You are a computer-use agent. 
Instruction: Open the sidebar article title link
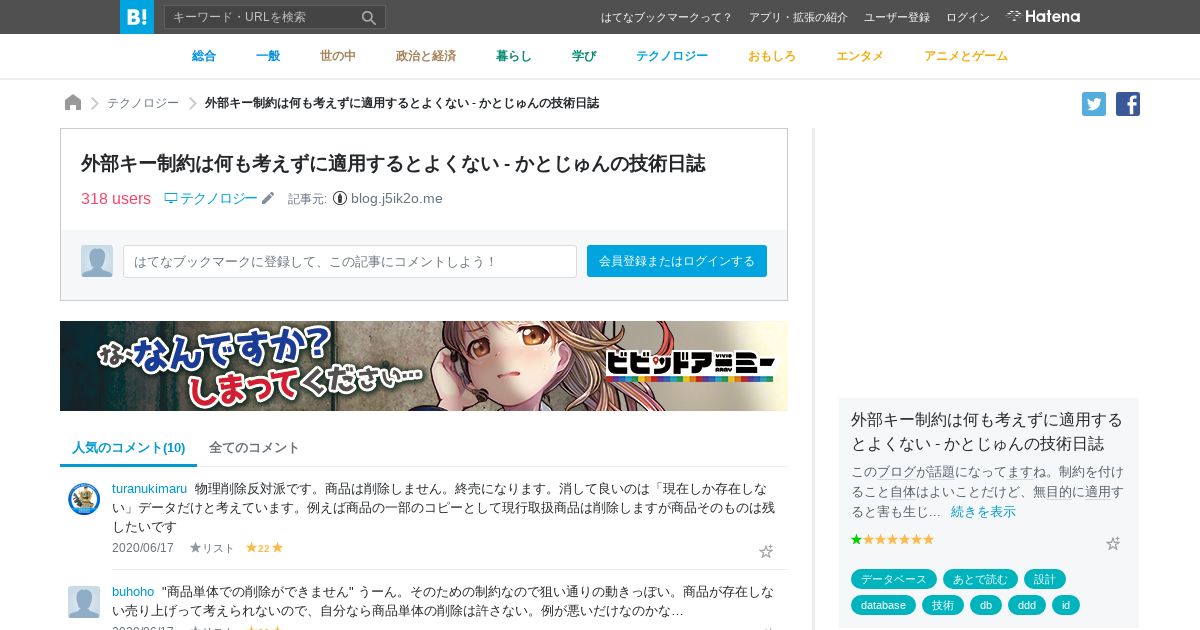987,431
